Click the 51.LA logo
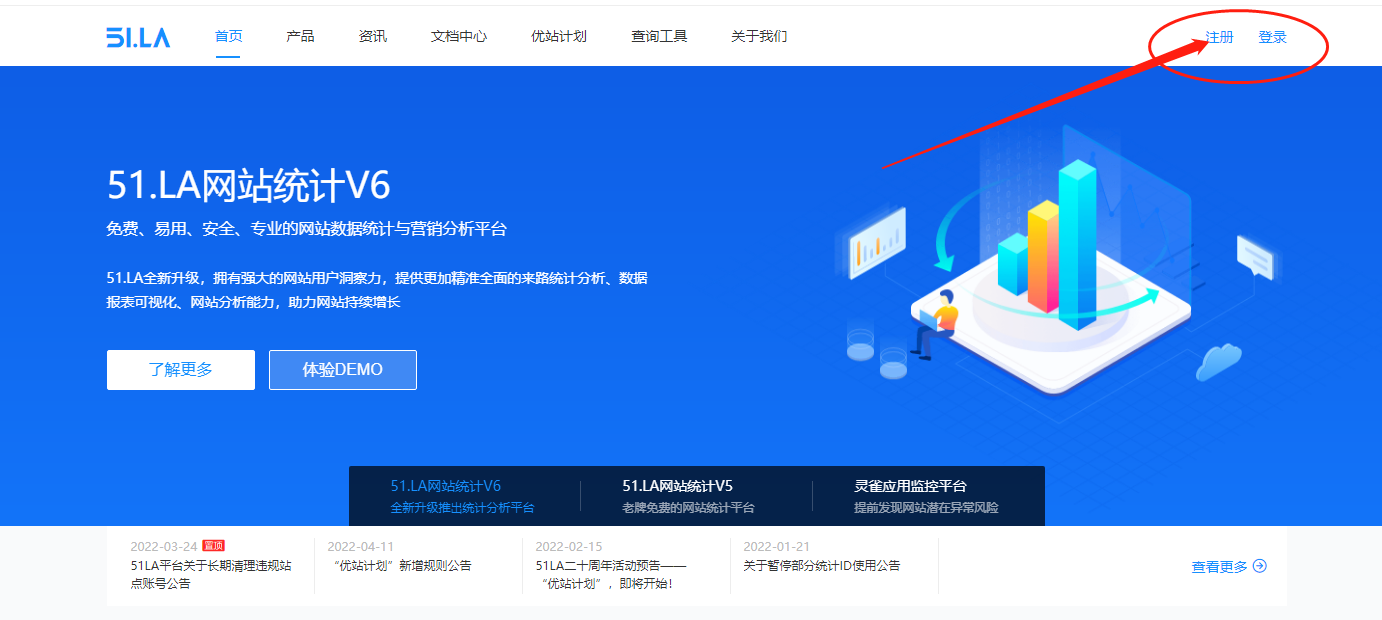Viewport: 1382px width, 620px height. pos(138,37)
